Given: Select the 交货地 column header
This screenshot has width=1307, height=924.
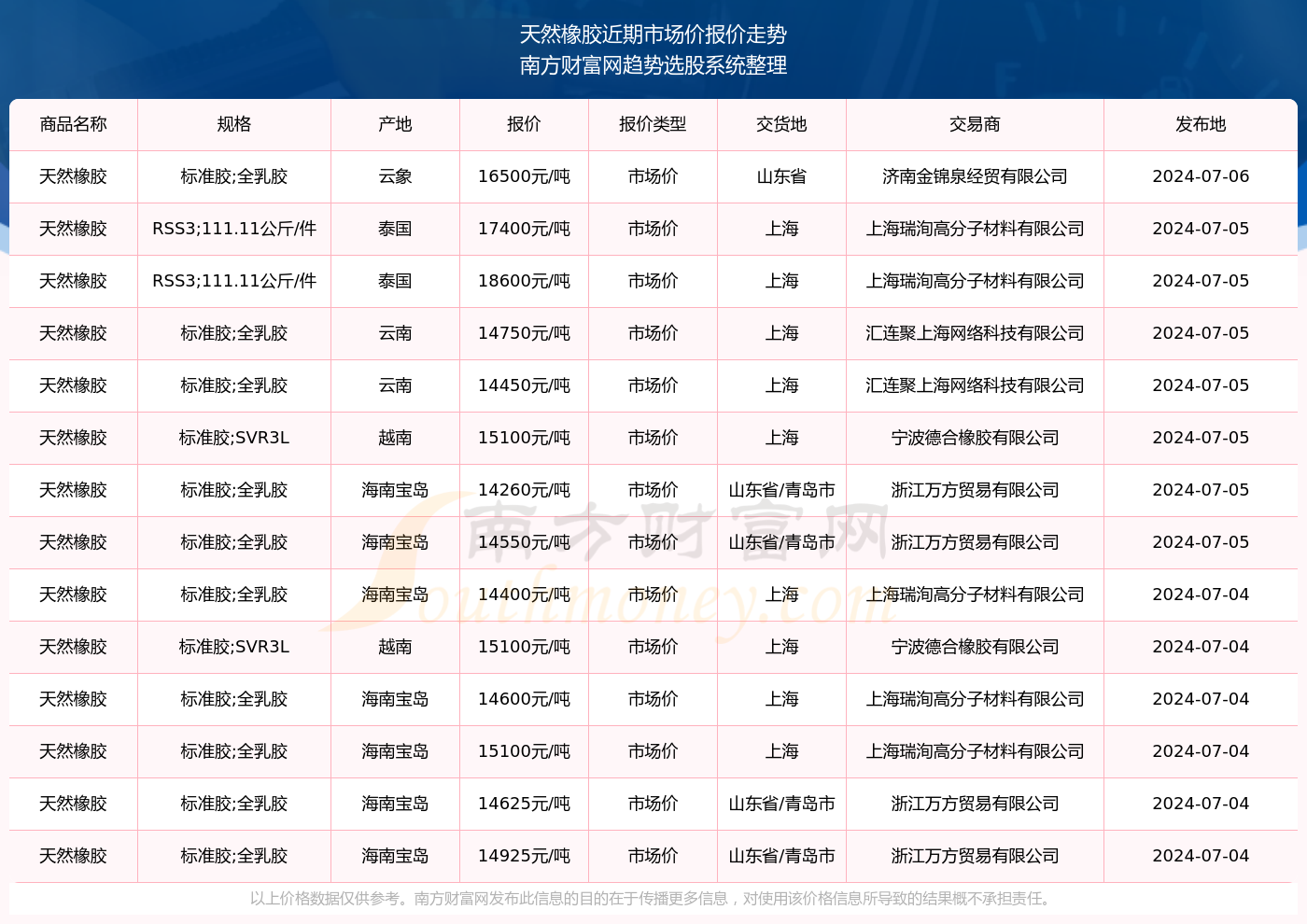Looking at the screenshot, I should pos(781,124).
